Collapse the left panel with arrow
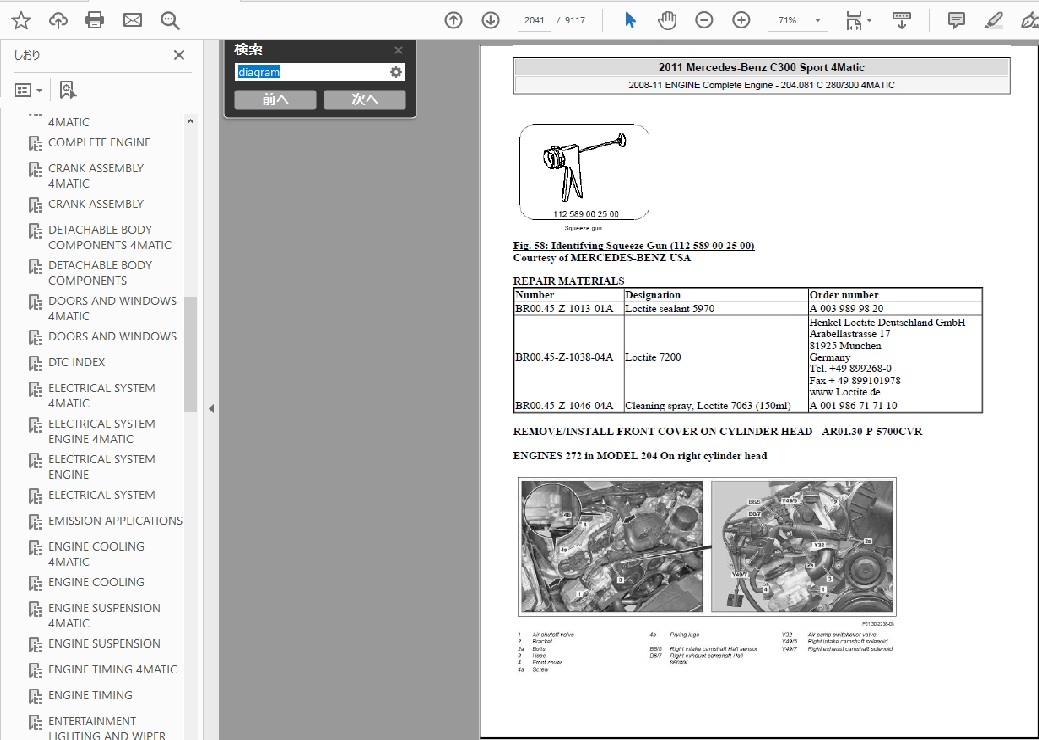Image resolution: width=1039 pixels, height=740 pixels. [211, 408]
